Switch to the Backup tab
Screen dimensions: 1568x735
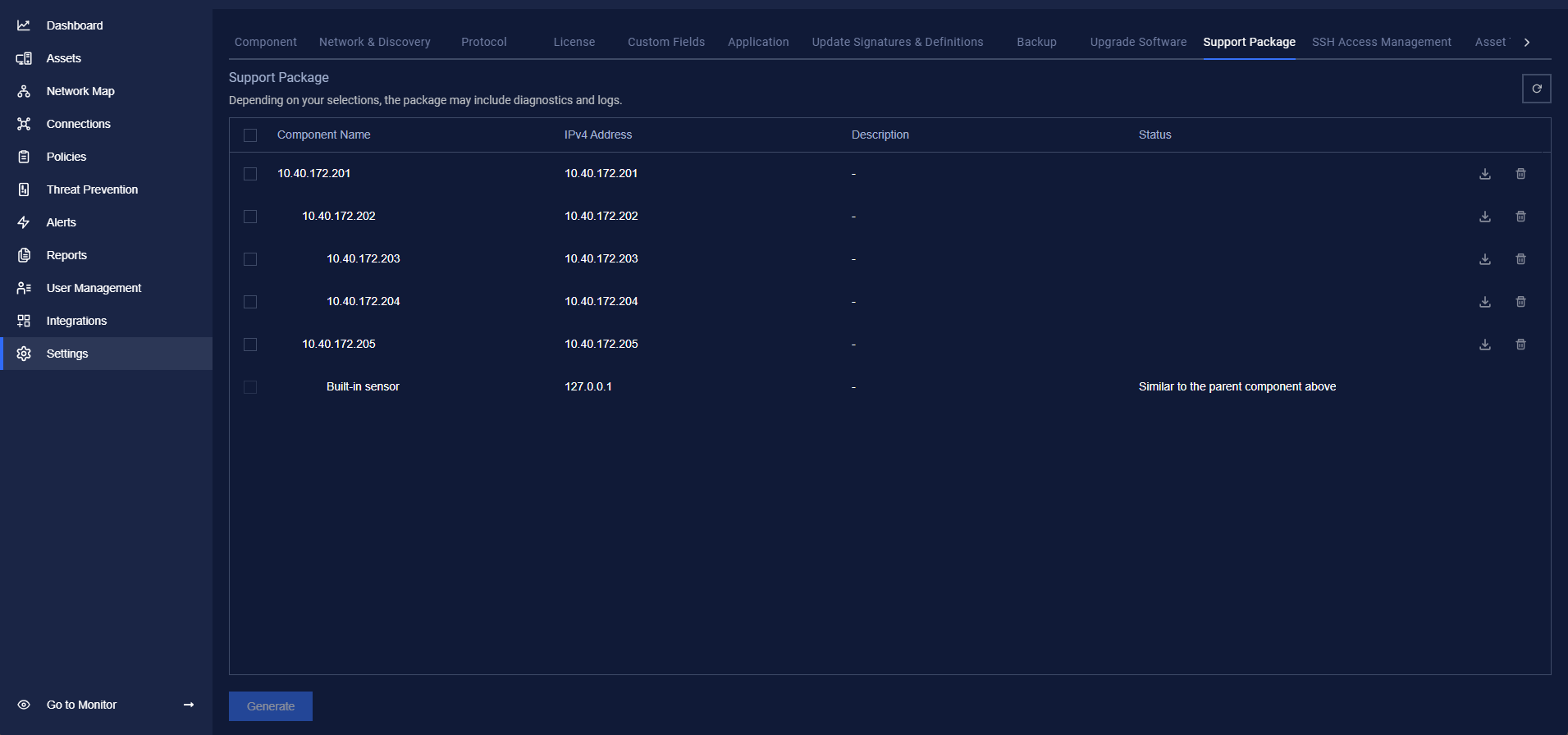pos(1036,42)
